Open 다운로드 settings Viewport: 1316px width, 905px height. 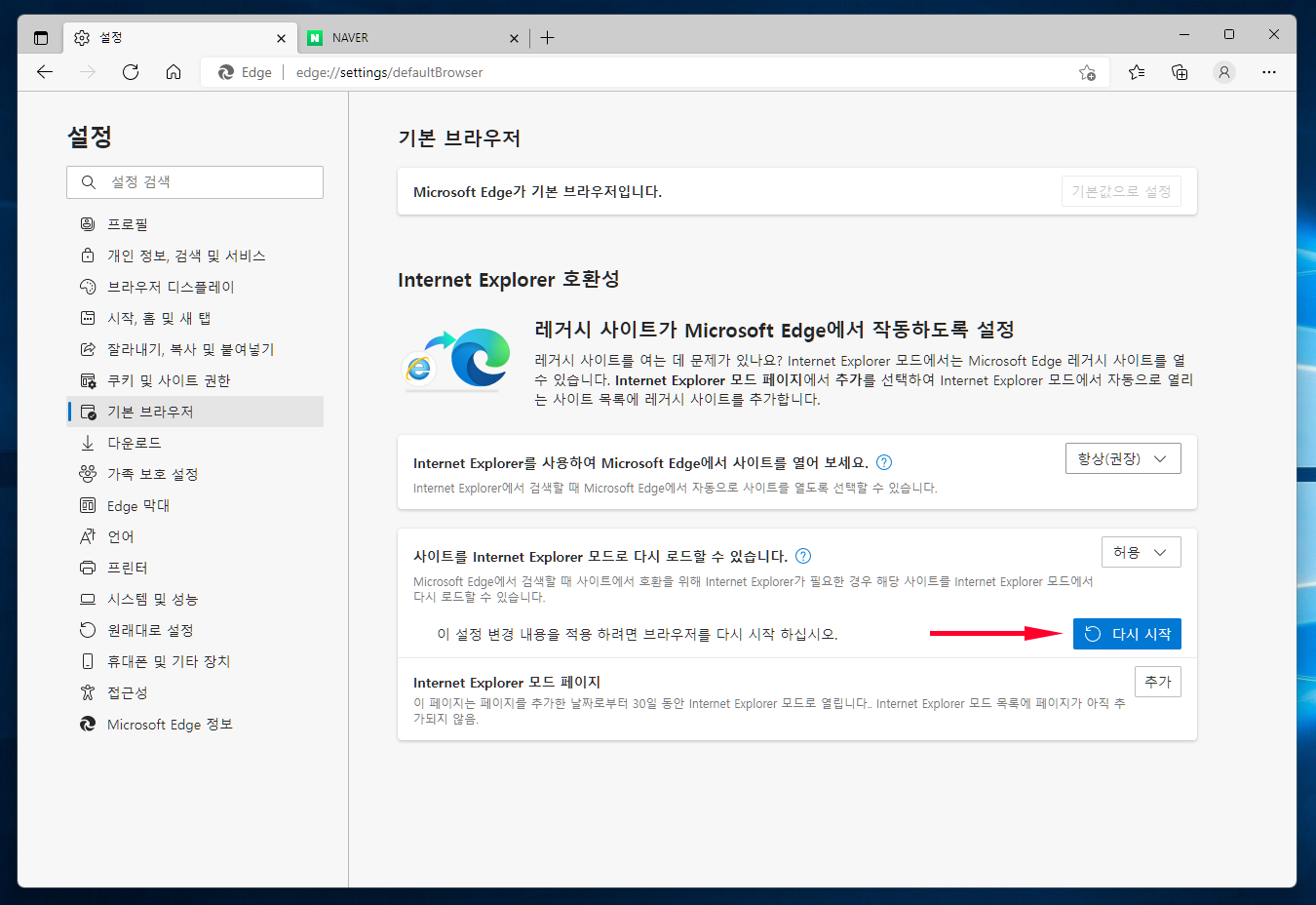pos(195,443)
